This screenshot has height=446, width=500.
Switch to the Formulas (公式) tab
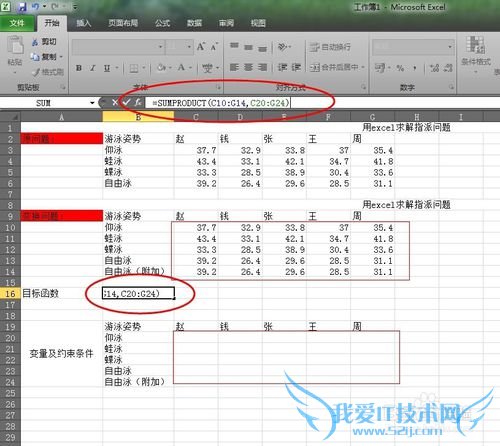[x=162, y=23]
